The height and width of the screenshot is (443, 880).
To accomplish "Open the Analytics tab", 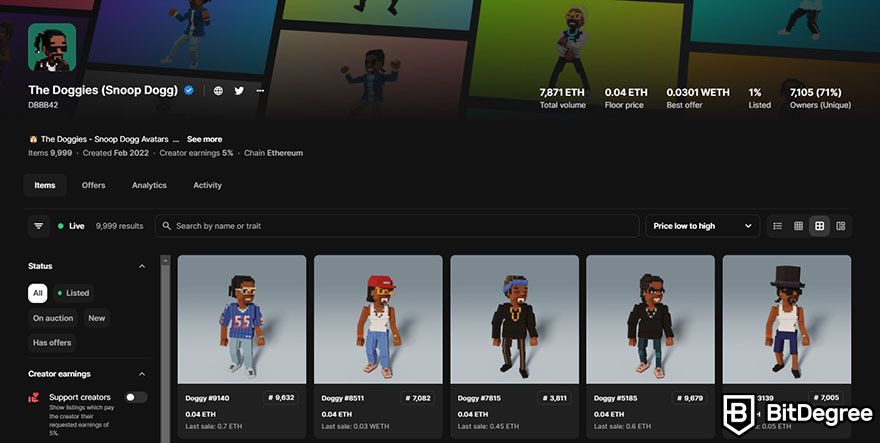I will click(149, 185).
